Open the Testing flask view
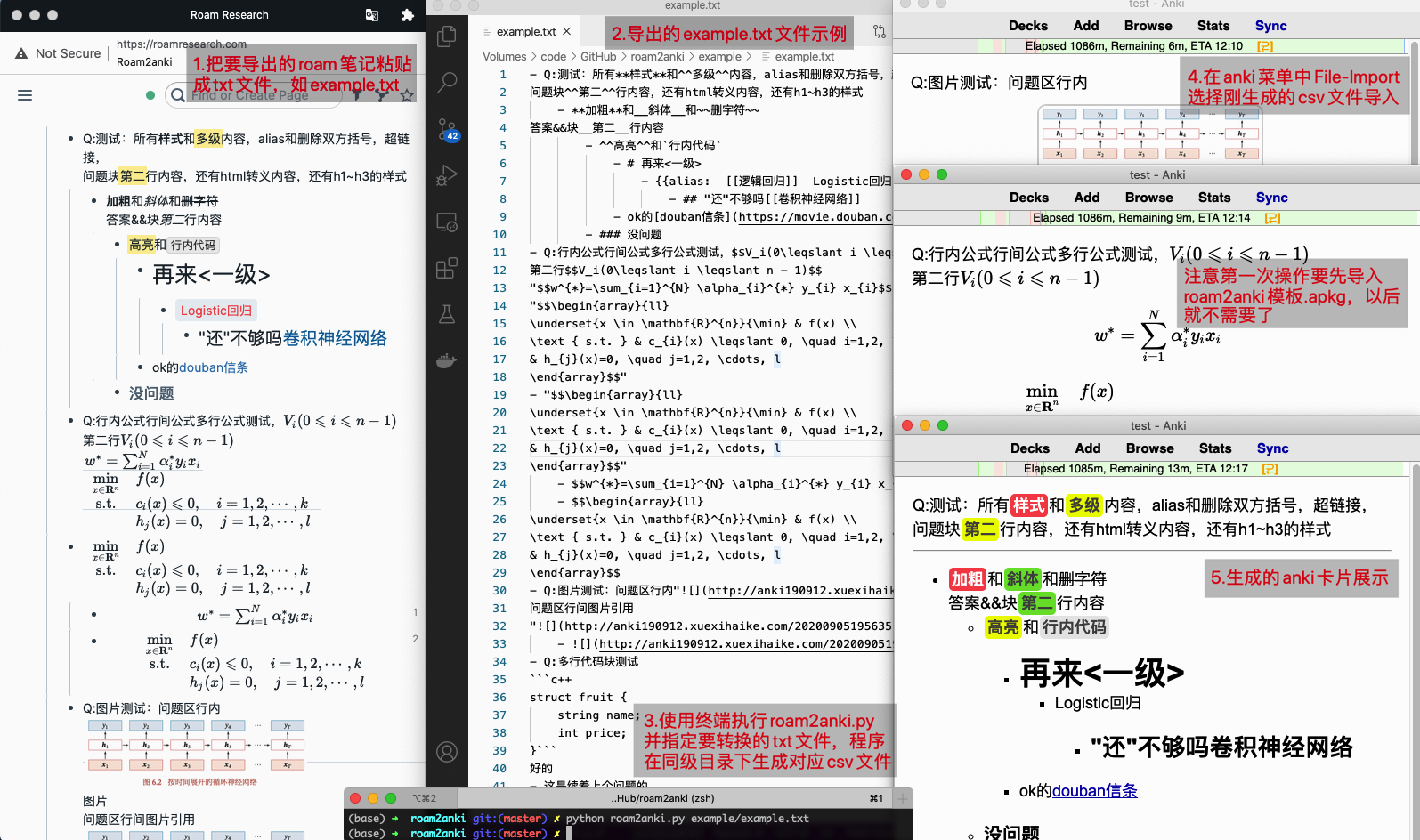1420x840 pixels. point(447,314)
